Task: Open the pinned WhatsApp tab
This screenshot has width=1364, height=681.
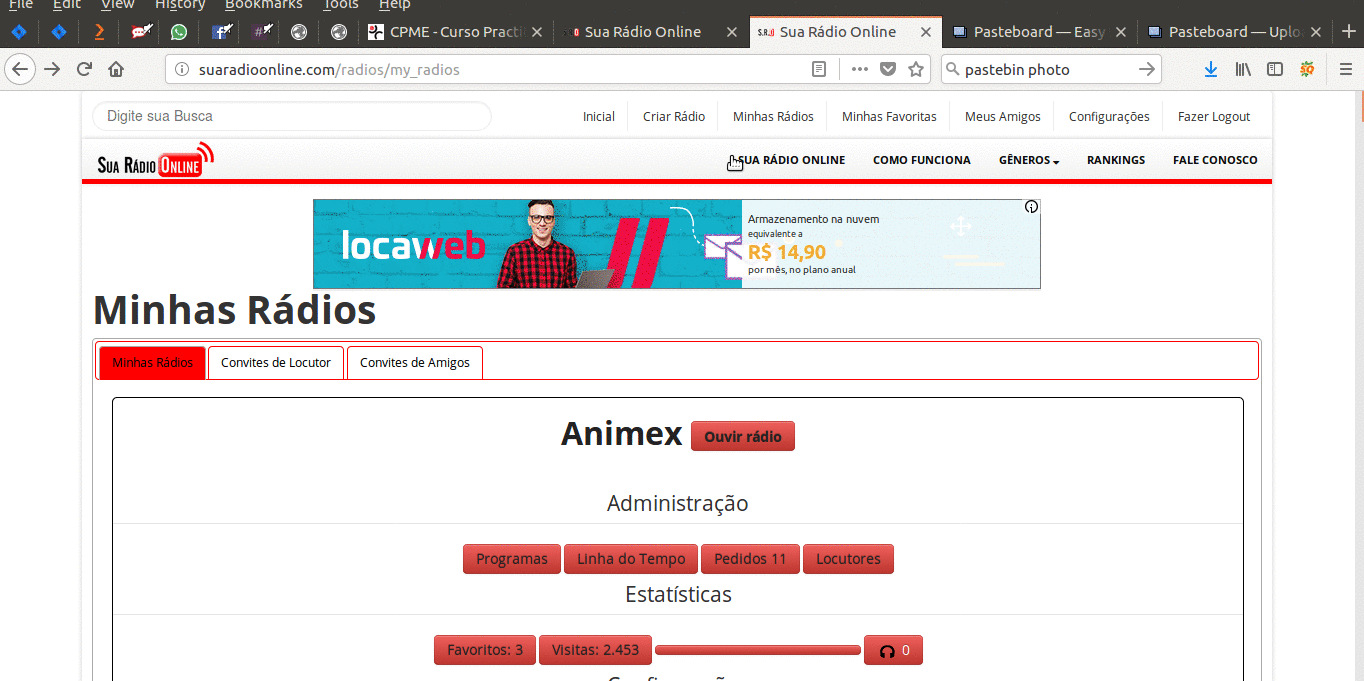Action: (179, 32)
